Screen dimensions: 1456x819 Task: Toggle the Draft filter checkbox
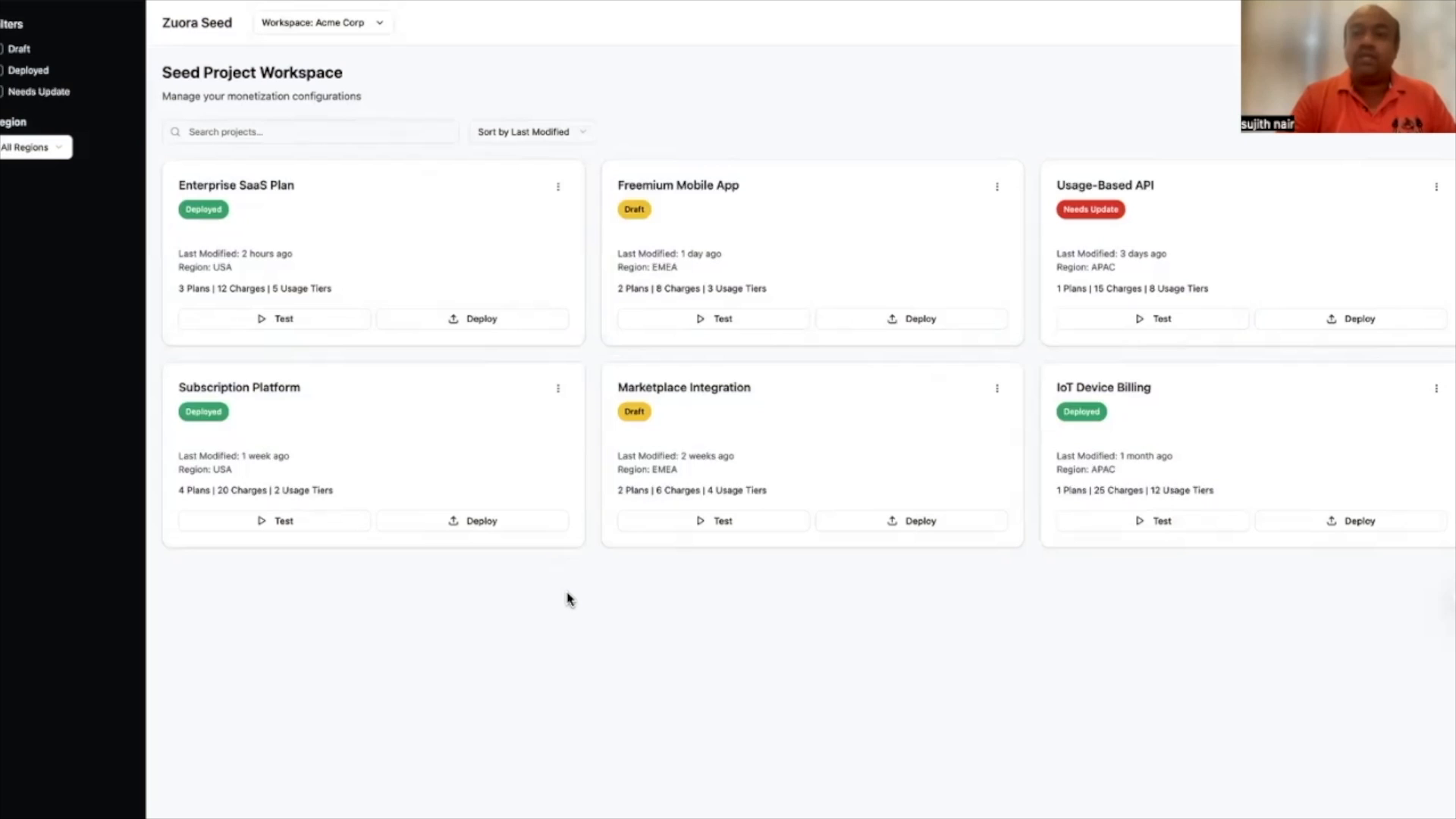click(2, 49)
